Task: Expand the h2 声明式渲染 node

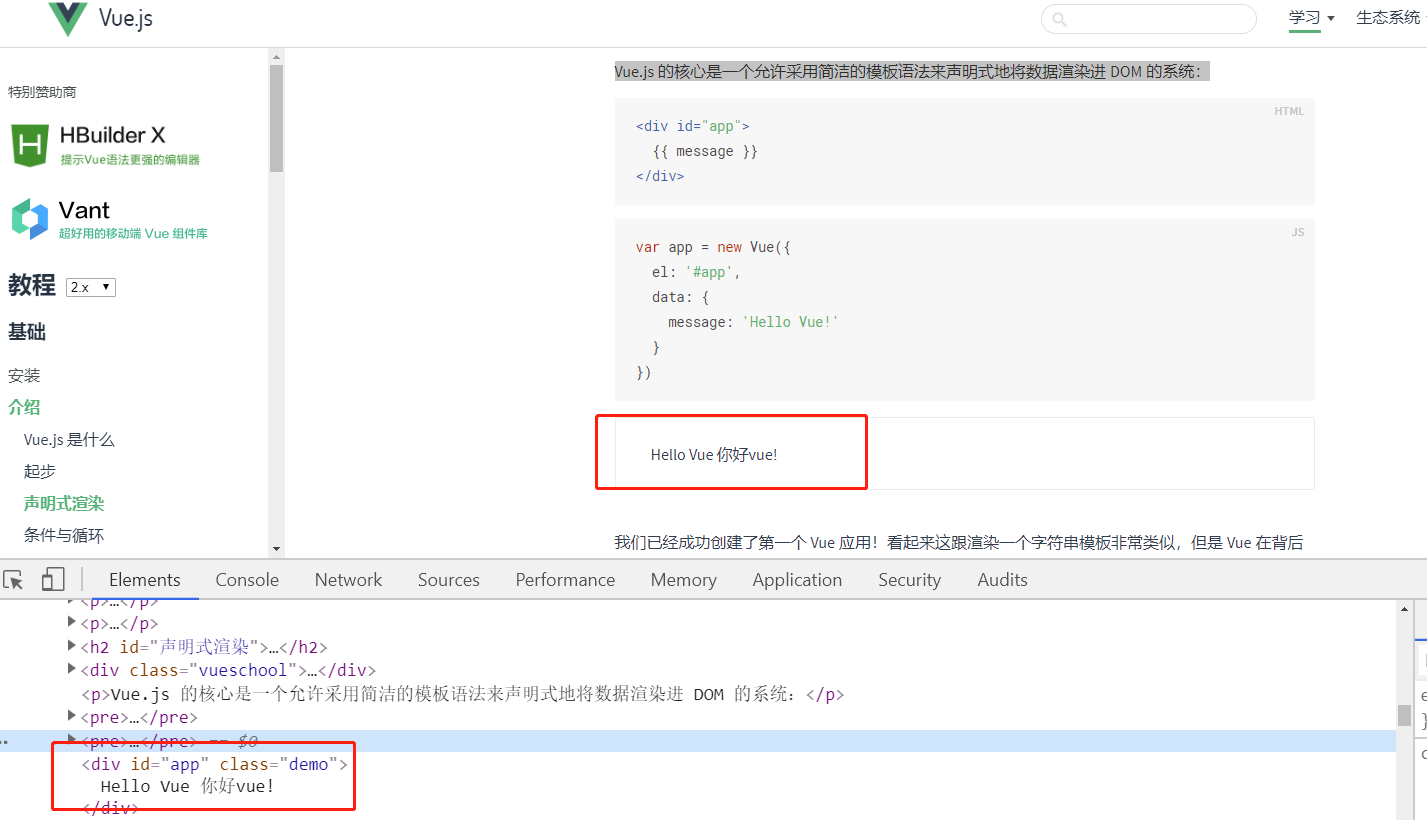Action: (x=72, y=646)
